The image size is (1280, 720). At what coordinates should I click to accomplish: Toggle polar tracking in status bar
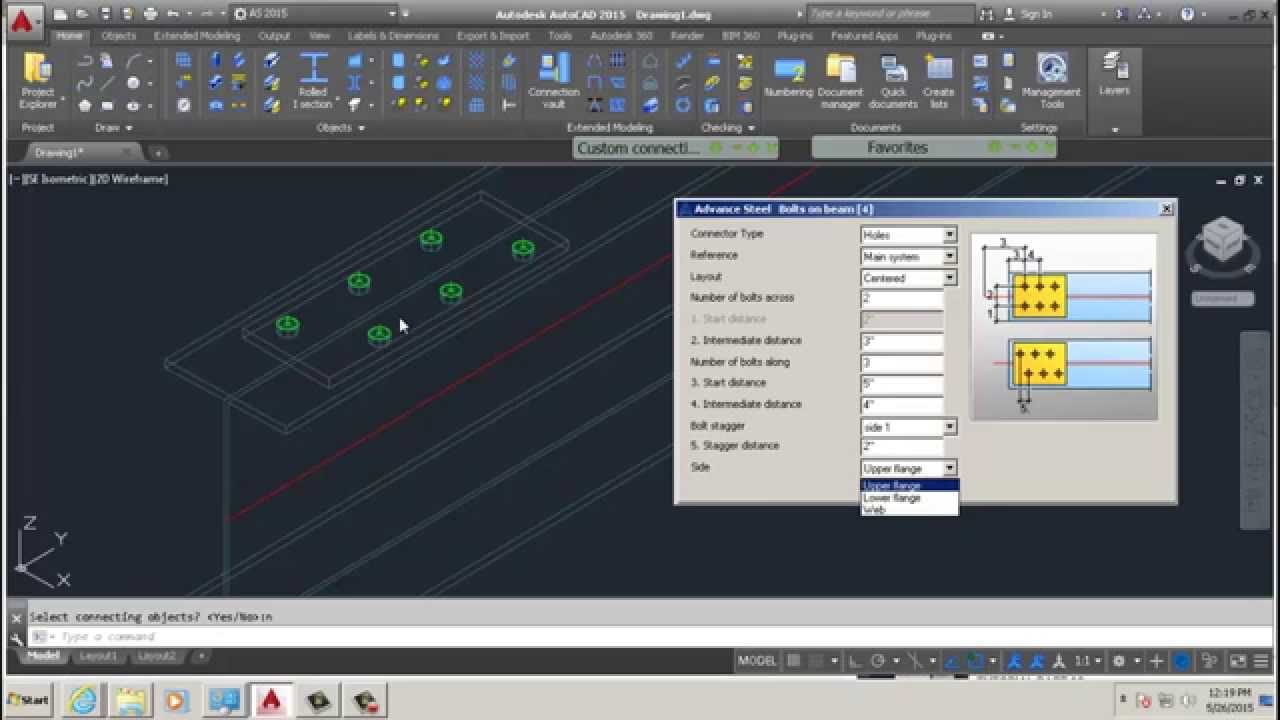click(878, 661)
